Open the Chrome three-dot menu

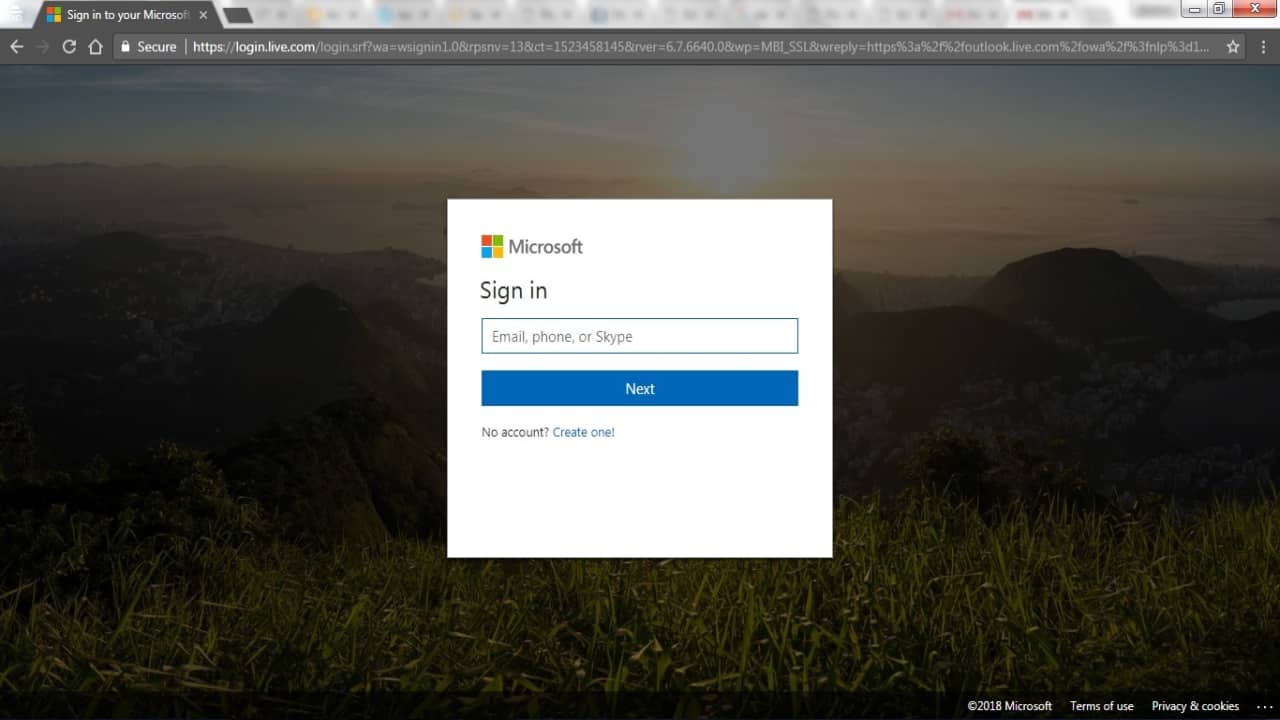pos(1262,47)
